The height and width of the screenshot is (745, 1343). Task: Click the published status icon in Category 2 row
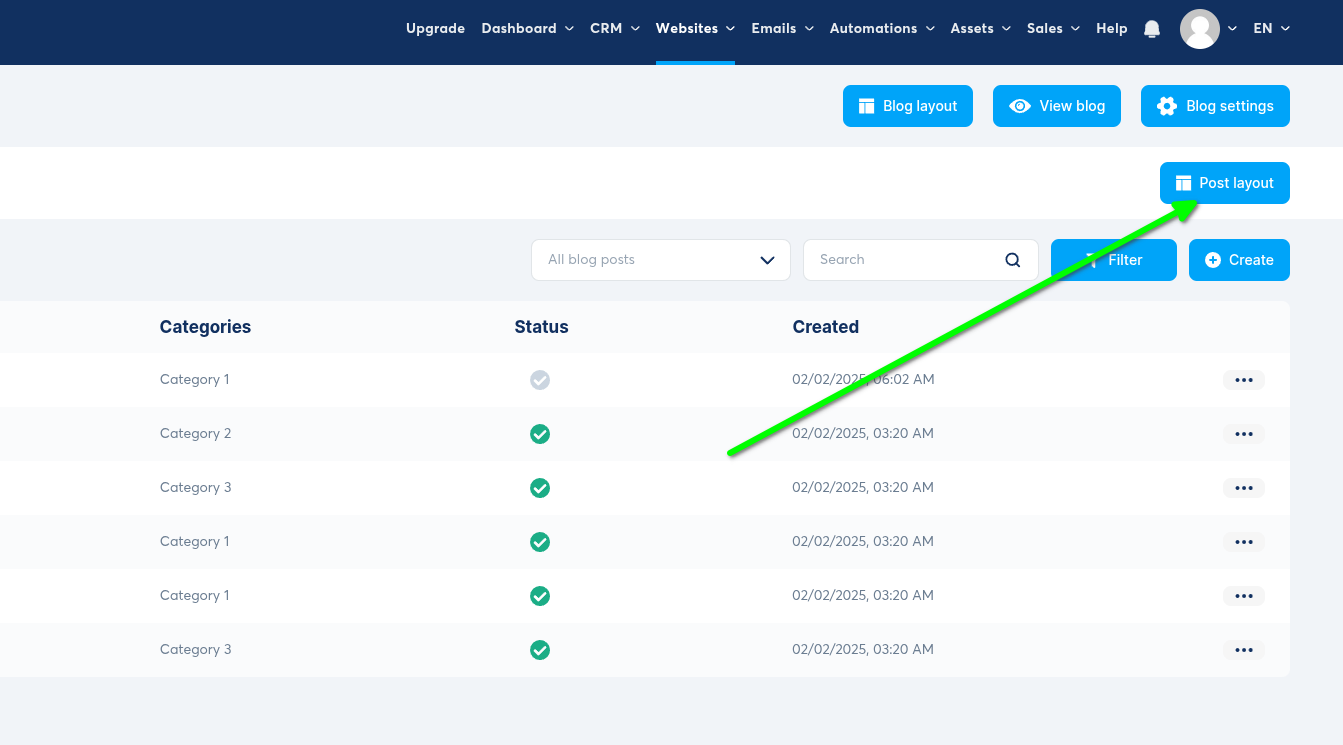click(x=540, y=434)
